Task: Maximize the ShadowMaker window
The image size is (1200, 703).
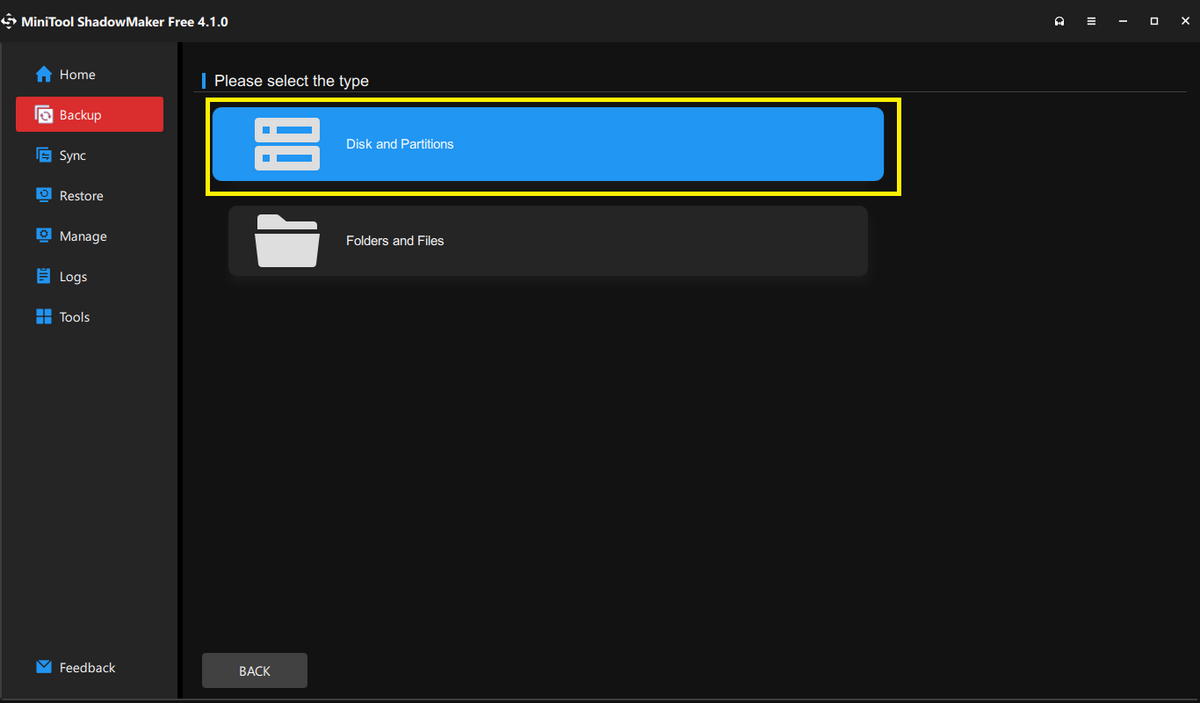Action: pos(1154,21)
